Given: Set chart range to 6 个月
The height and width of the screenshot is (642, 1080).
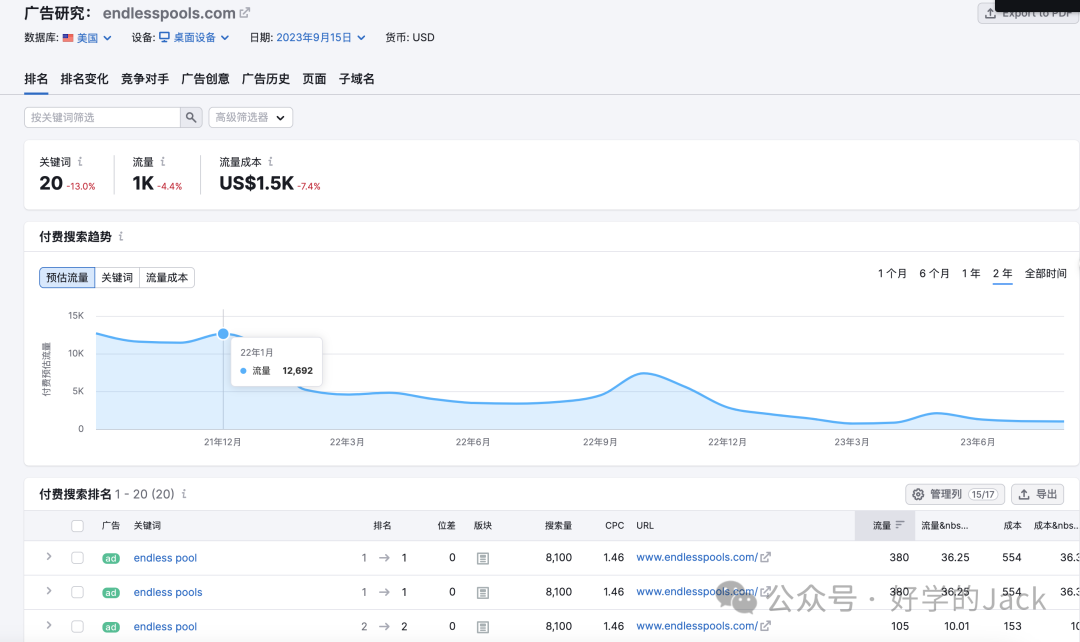Looking at the screenshot, I should pyautogui.click(x=934, y=273).
